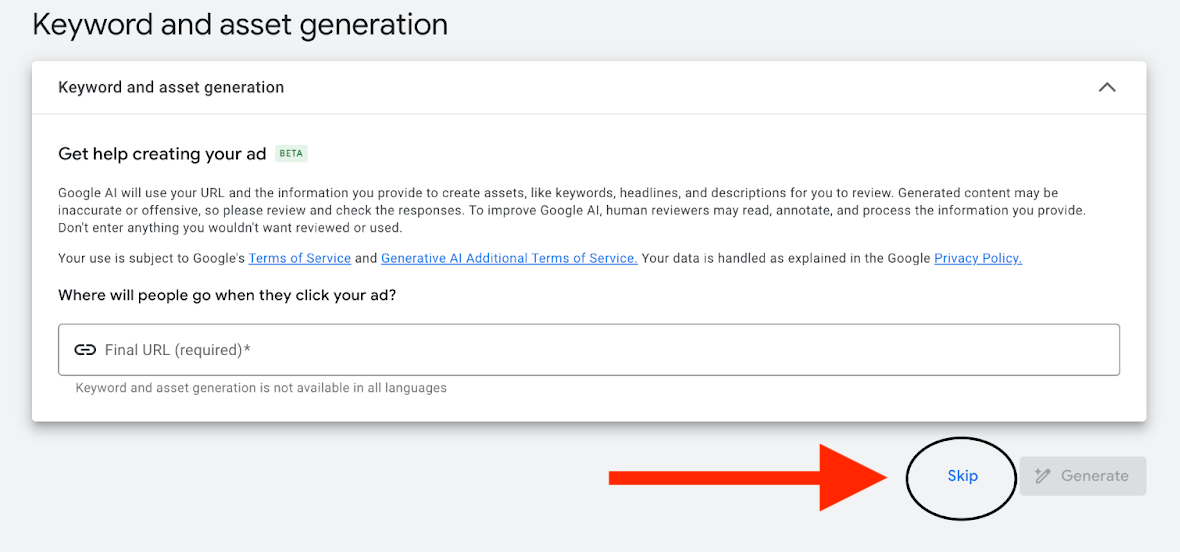Open the Google Privacy Policy link
1180x552 pixels.
pos(977,258)
